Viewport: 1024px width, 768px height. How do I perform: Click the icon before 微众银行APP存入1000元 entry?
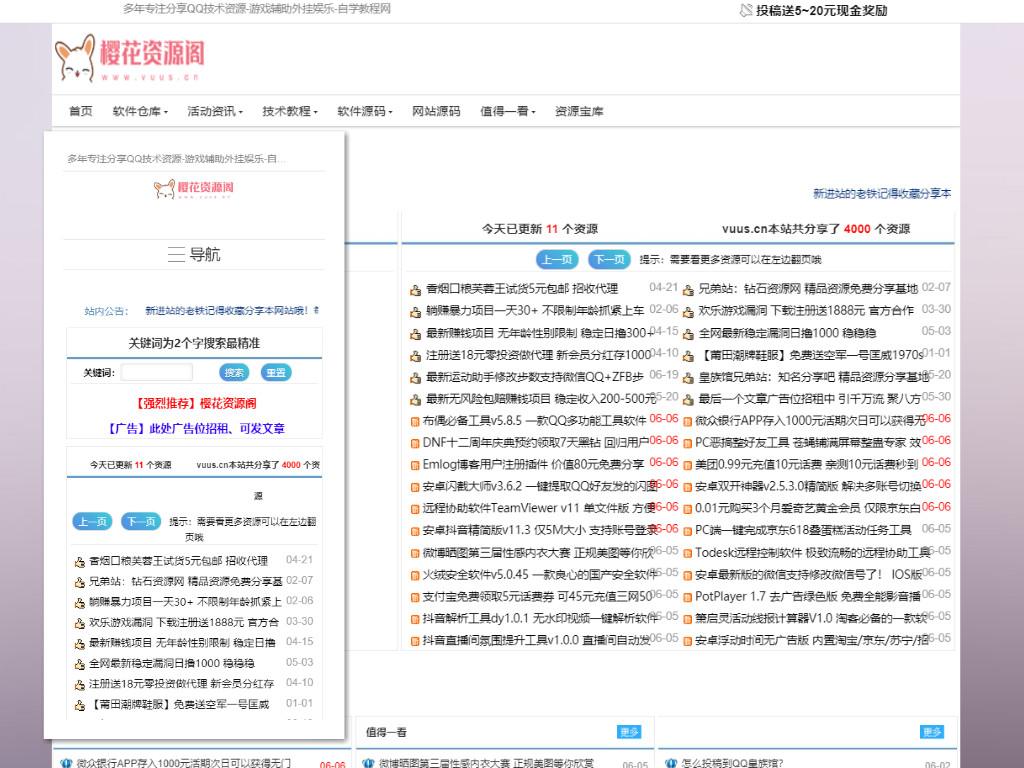pos(687,419)
